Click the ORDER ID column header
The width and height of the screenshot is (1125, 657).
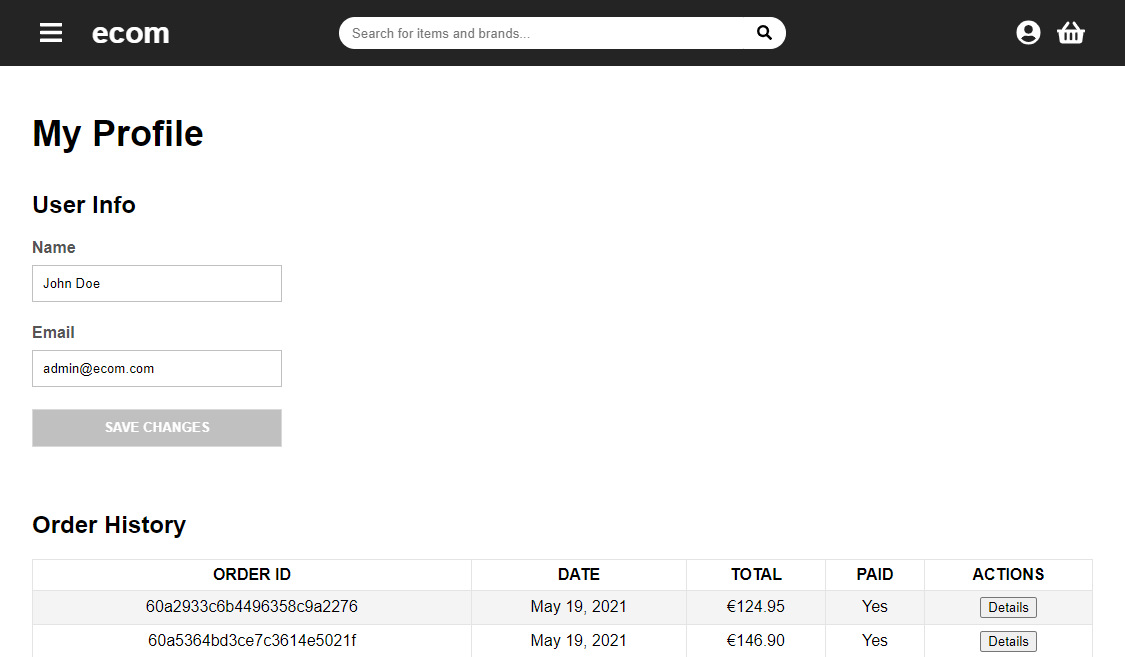252,575
